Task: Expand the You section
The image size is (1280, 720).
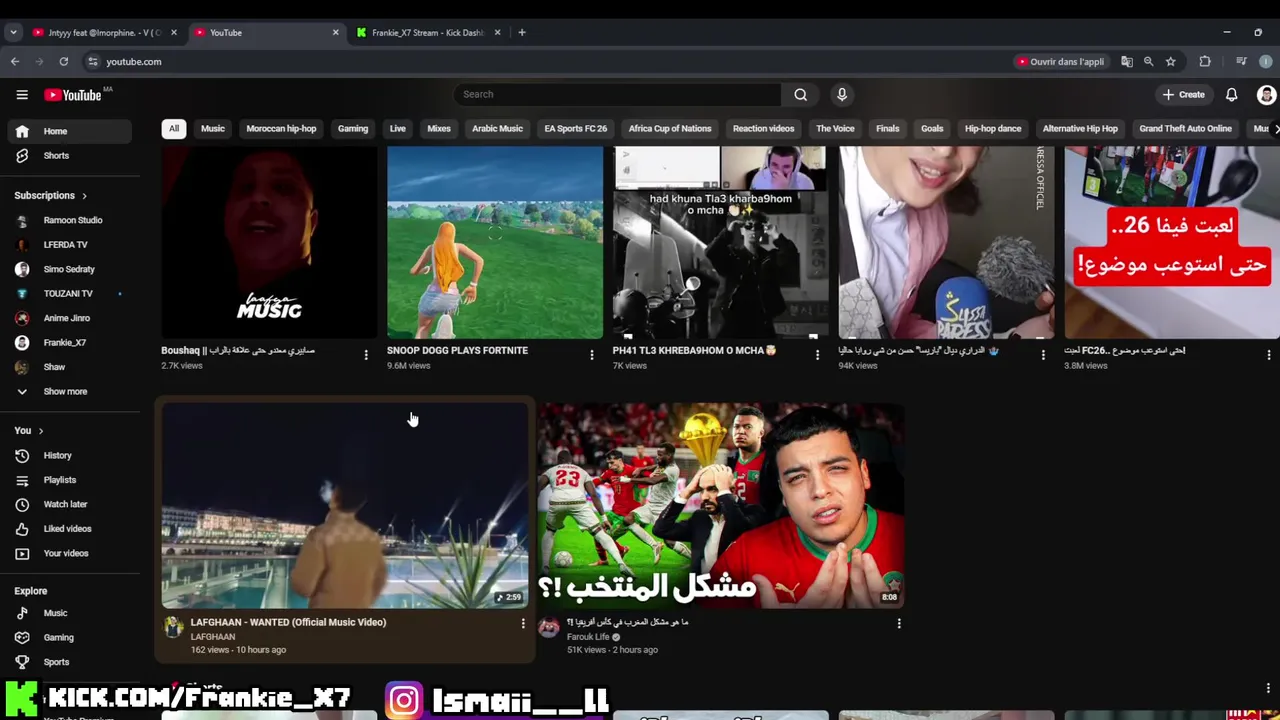Action: coord(29,431)
